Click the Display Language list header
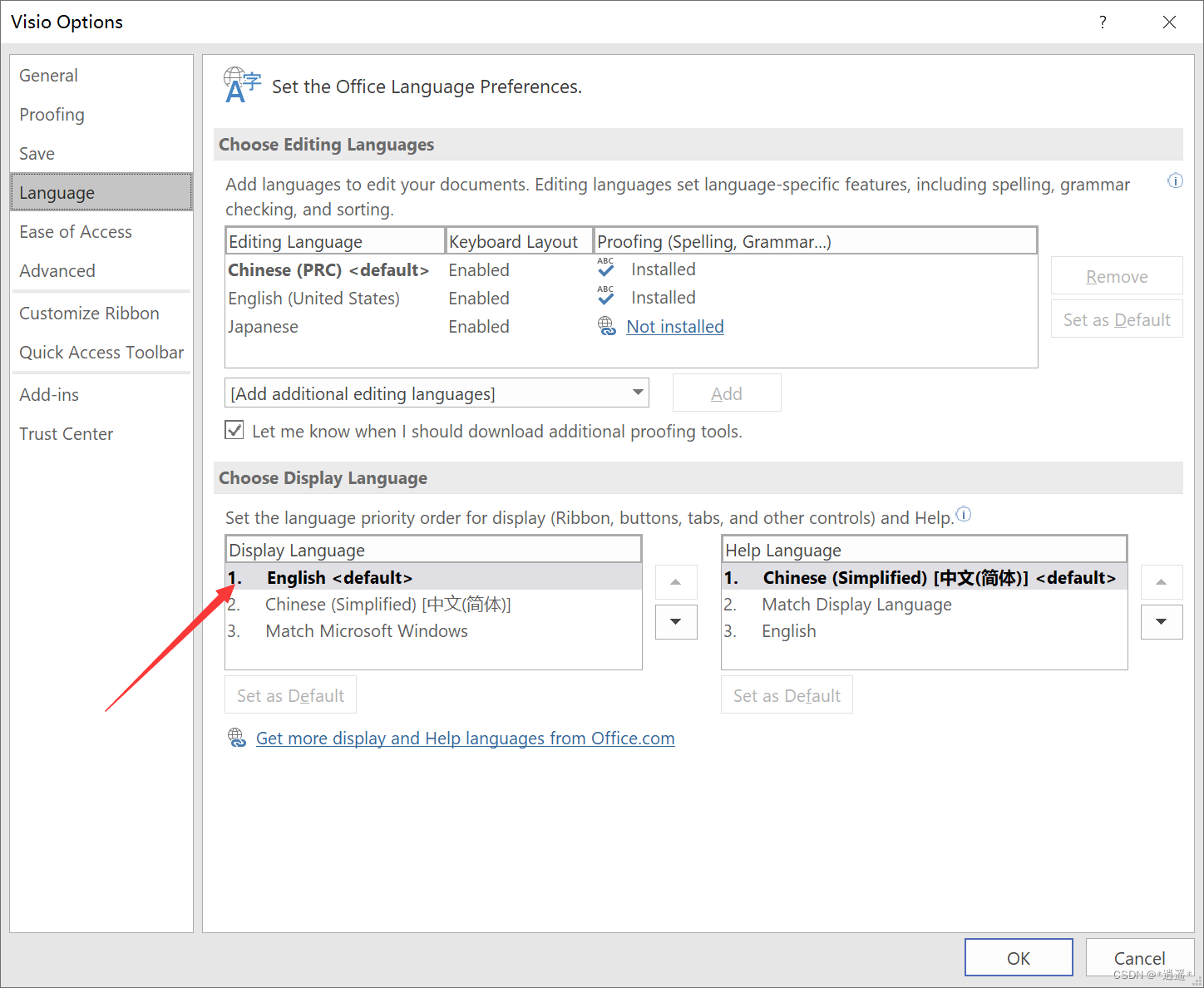 [x=433, y=550]
